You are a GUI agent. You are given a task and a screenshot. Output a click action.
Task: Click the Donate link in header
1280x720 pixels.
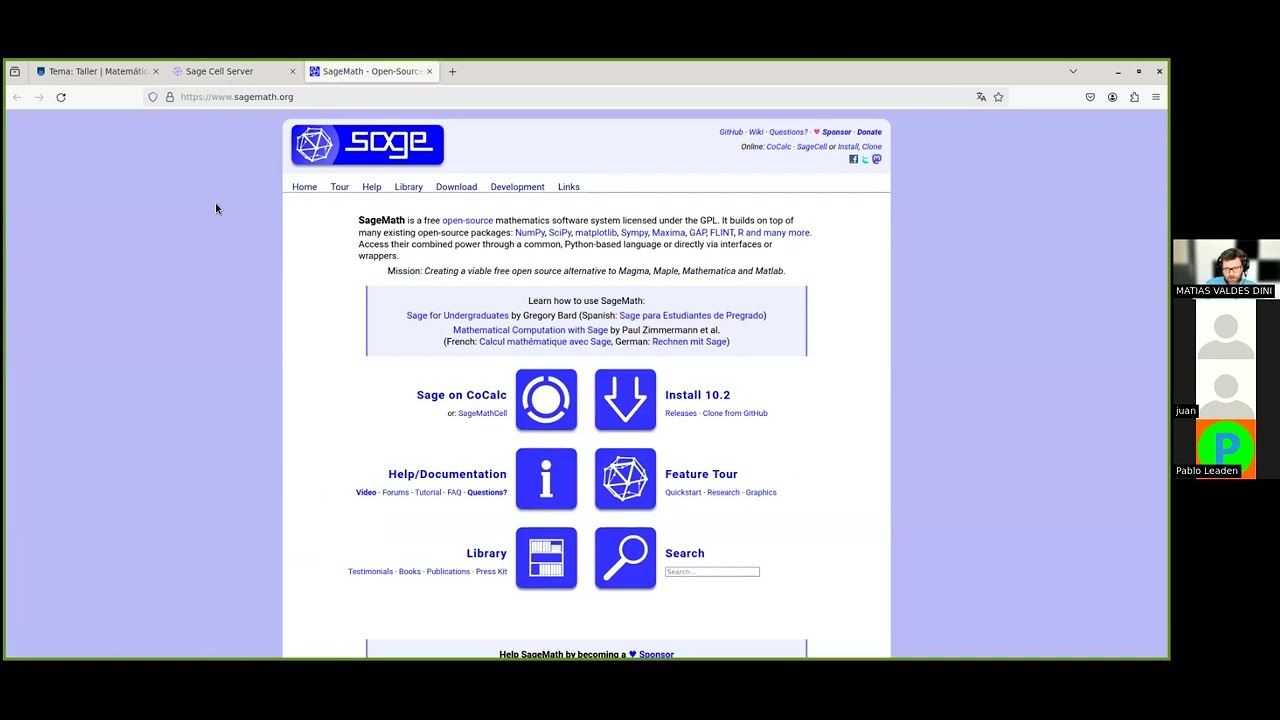coord(869,132)
